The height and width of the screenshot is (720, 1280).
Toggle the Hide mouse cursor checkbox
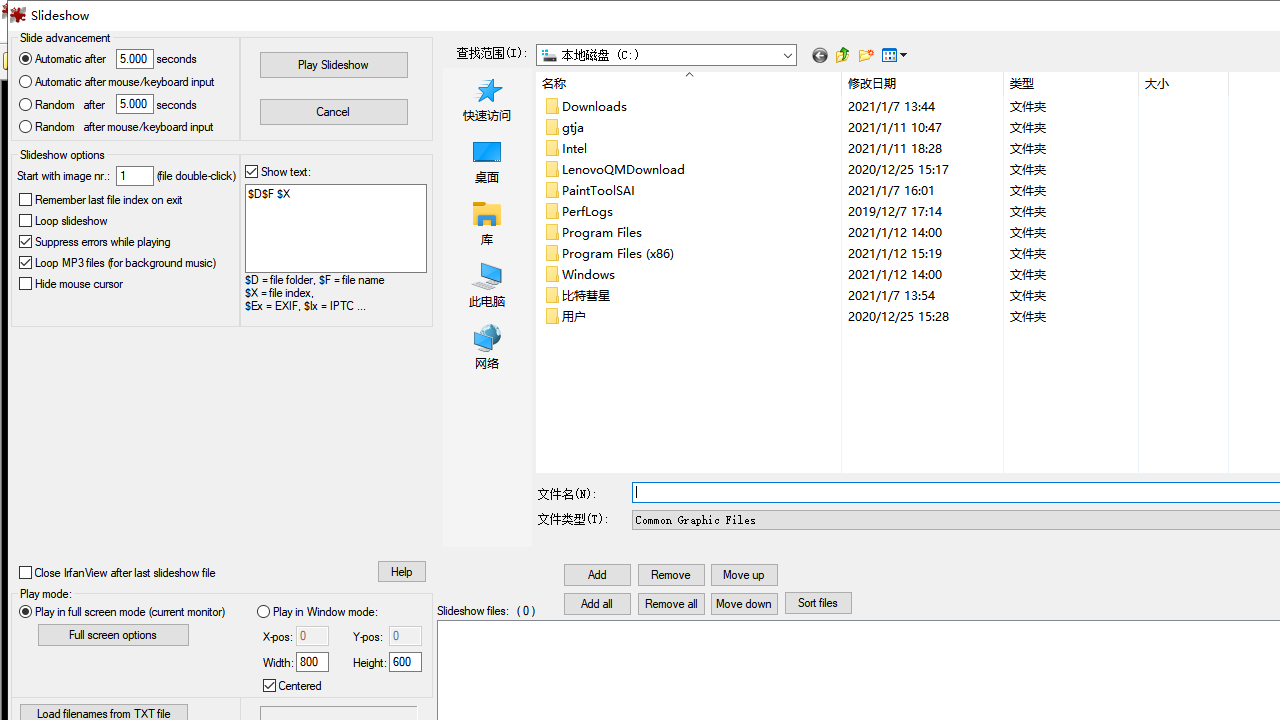26,284
